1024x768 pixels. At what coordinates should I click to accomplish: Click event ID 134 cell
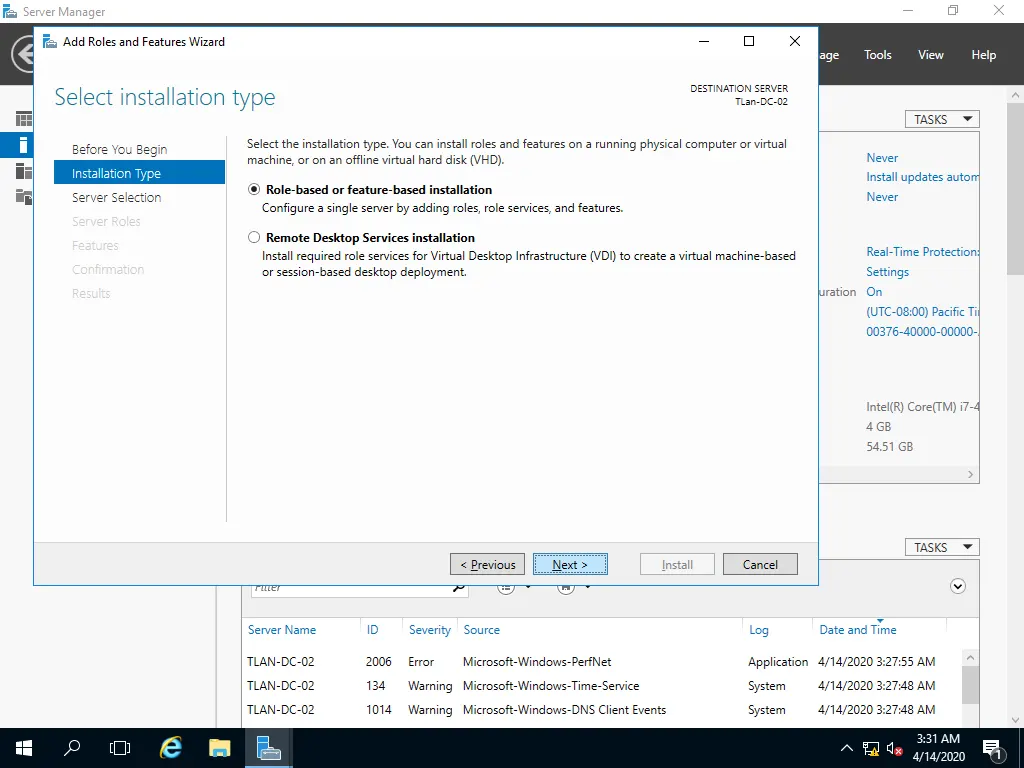pyautogui.click(x=376, y=686)
